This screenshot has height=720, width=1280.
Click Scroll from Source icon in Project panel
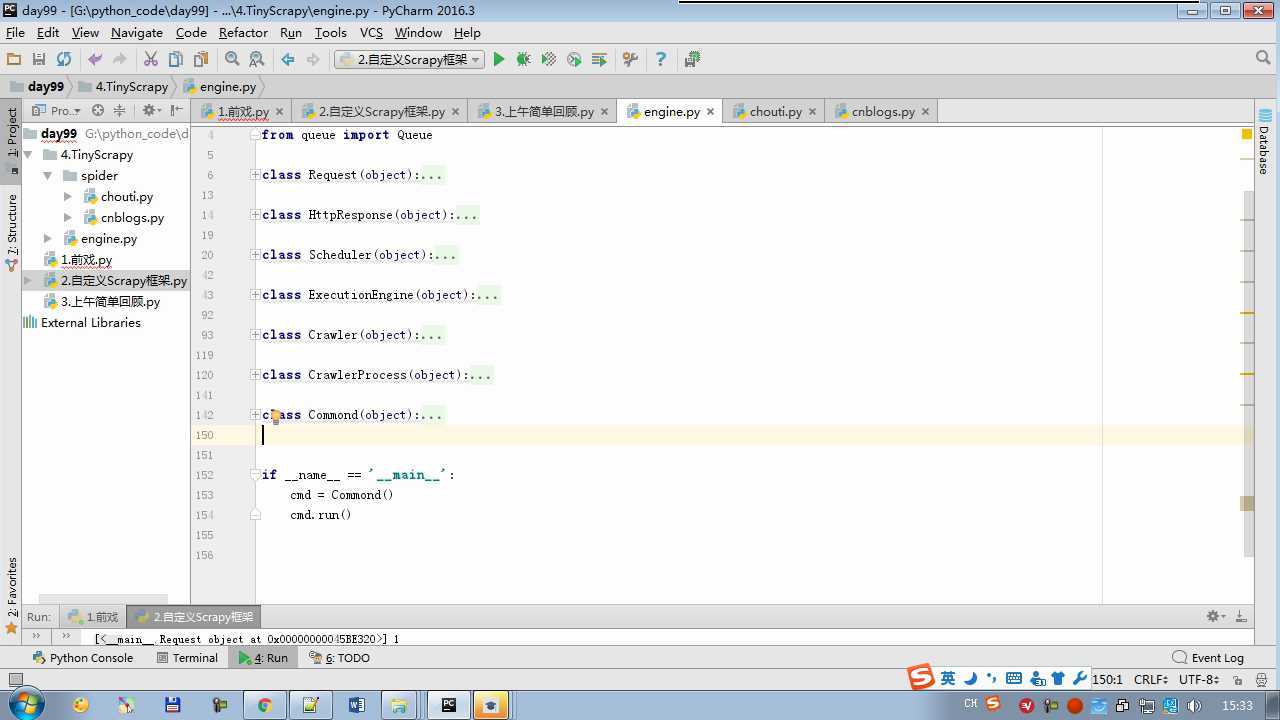(x=98, y=111)
